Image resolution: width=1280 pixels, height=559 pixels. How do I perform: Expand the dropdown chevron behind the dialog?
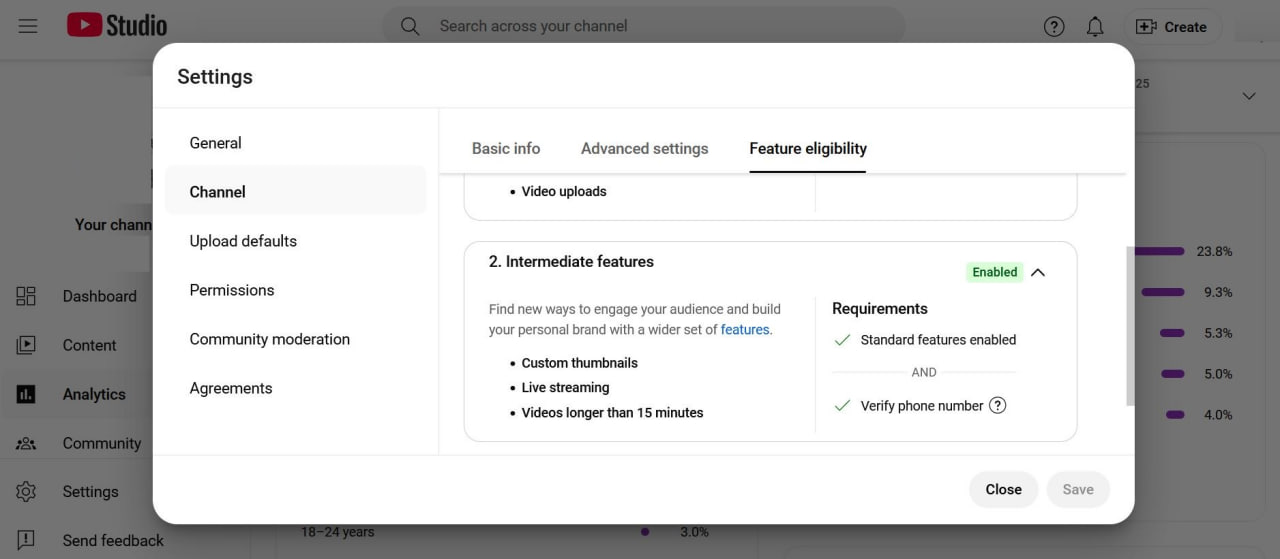tap(1249, 96)
